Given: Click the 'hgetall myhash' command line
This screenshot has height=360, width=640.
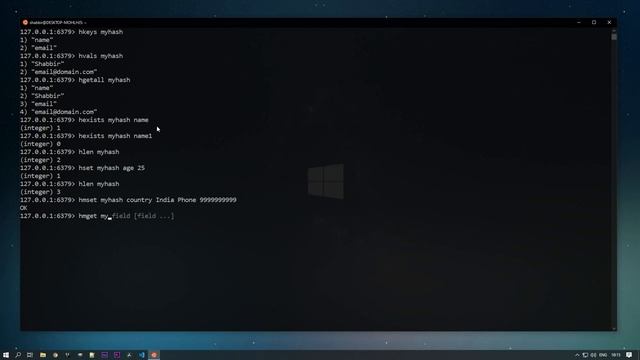Looking at the screenshot, I should pos(75,80).
